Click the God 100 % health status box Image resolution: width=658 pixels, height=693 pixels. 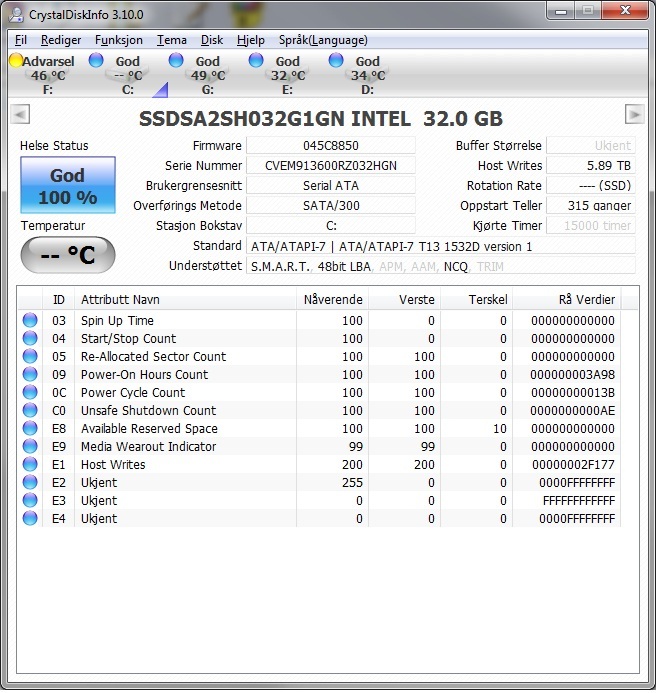(68, 185)
